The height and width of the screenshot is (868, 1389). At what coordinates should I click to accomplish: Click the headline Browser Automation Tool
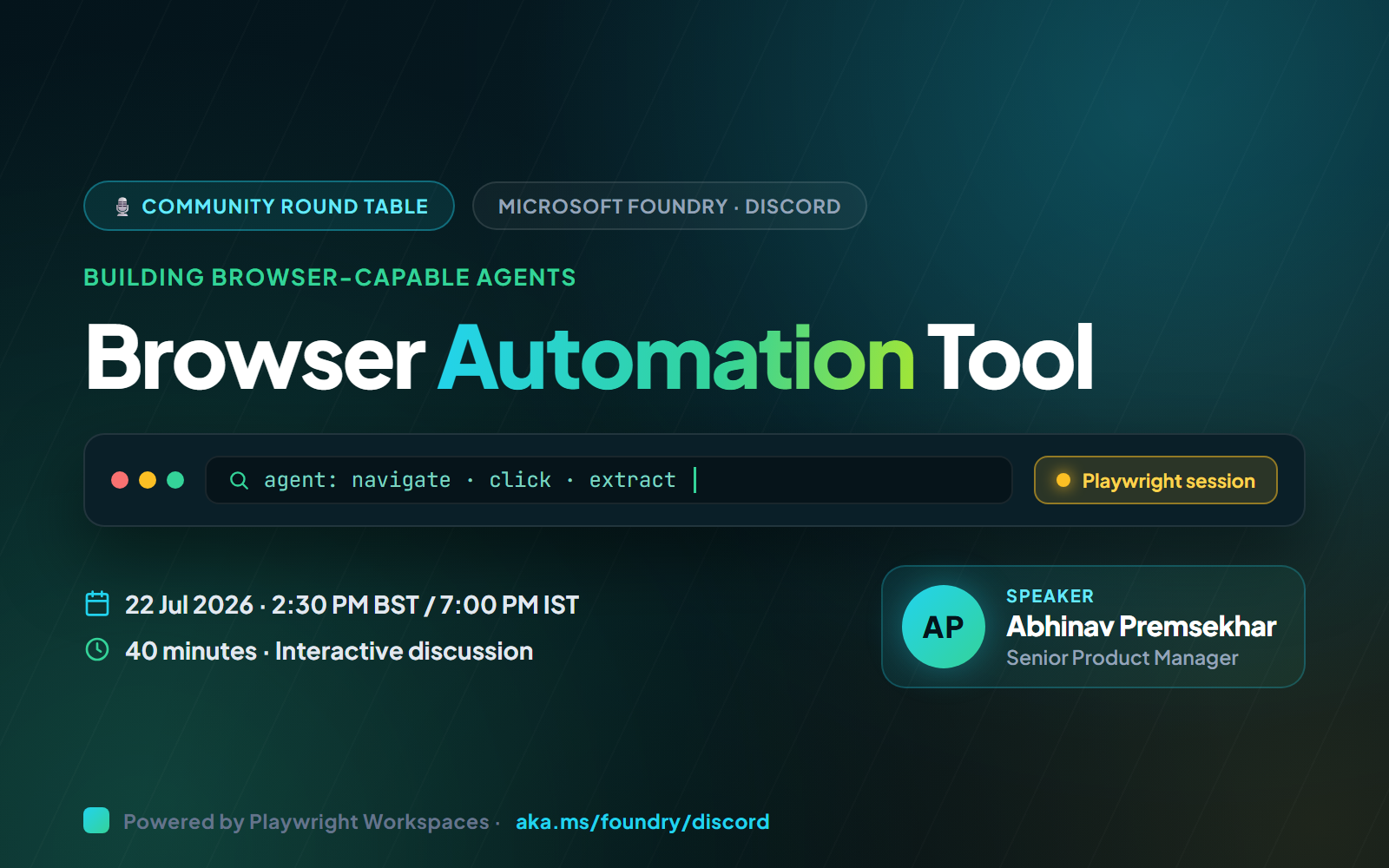[x=589, y=358]
